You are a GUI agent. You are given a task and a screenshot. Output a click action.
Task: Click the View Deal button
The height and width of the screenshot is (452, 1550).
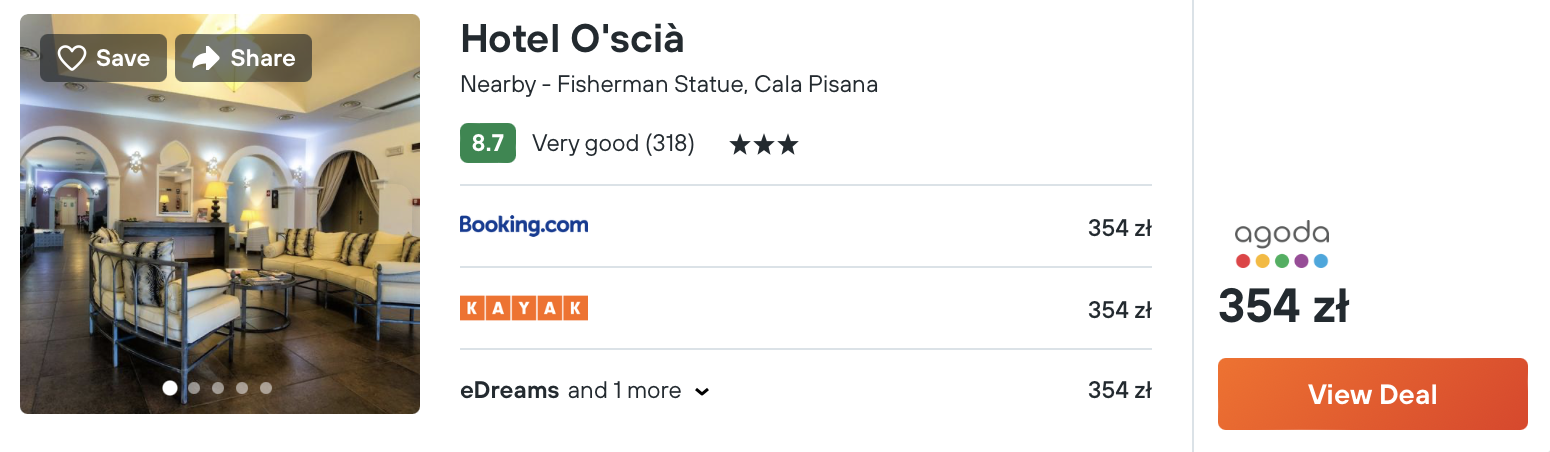[1373, 394]
